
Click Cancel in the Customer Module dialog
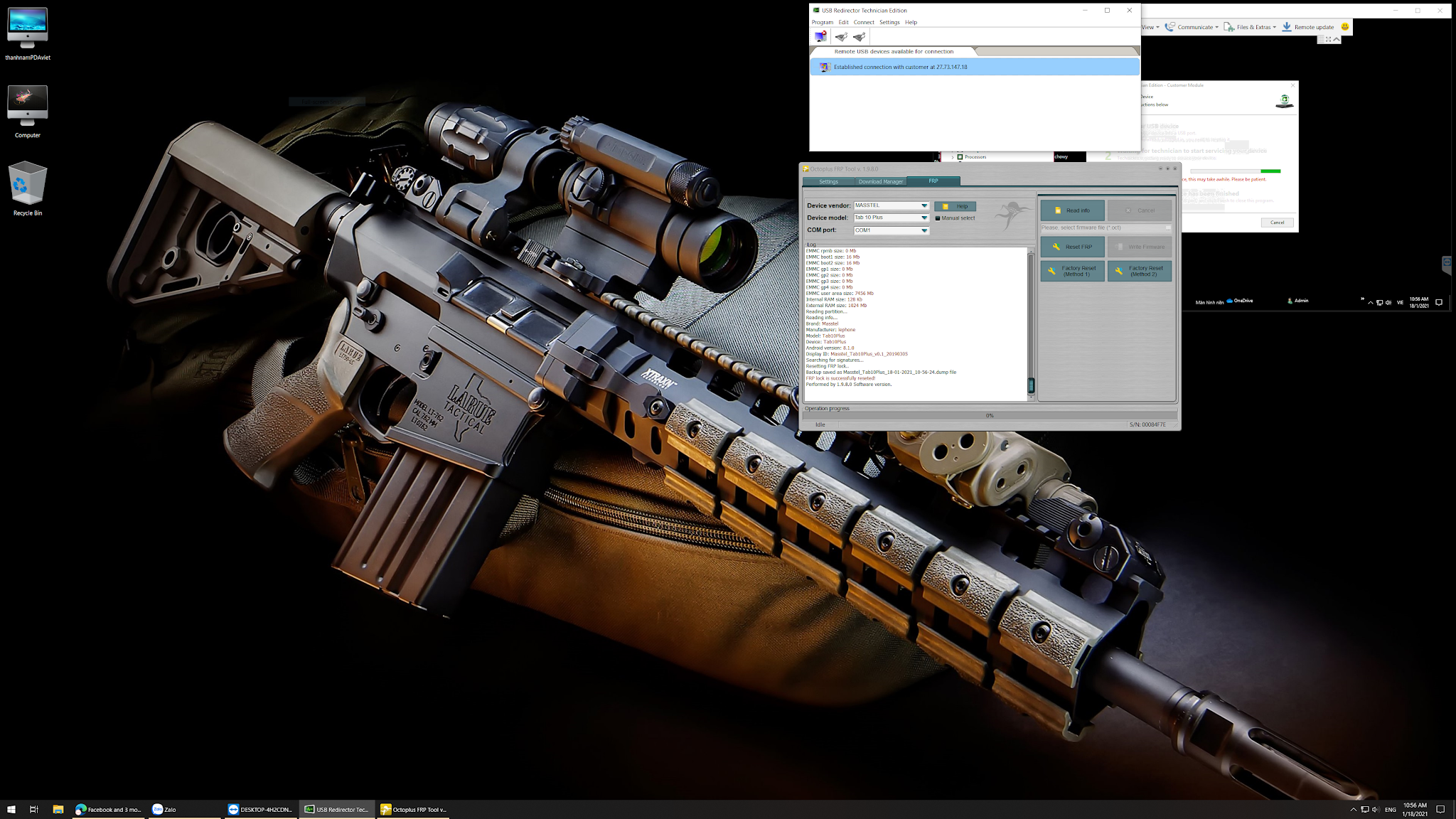point(1277,223)
